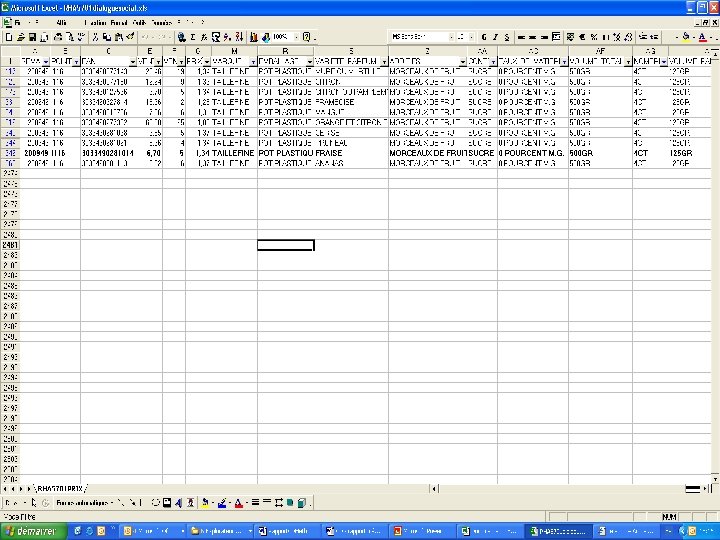Increase indent of cell content
The height and width of the screenshot is (540, 720).
tap(654, 37)
